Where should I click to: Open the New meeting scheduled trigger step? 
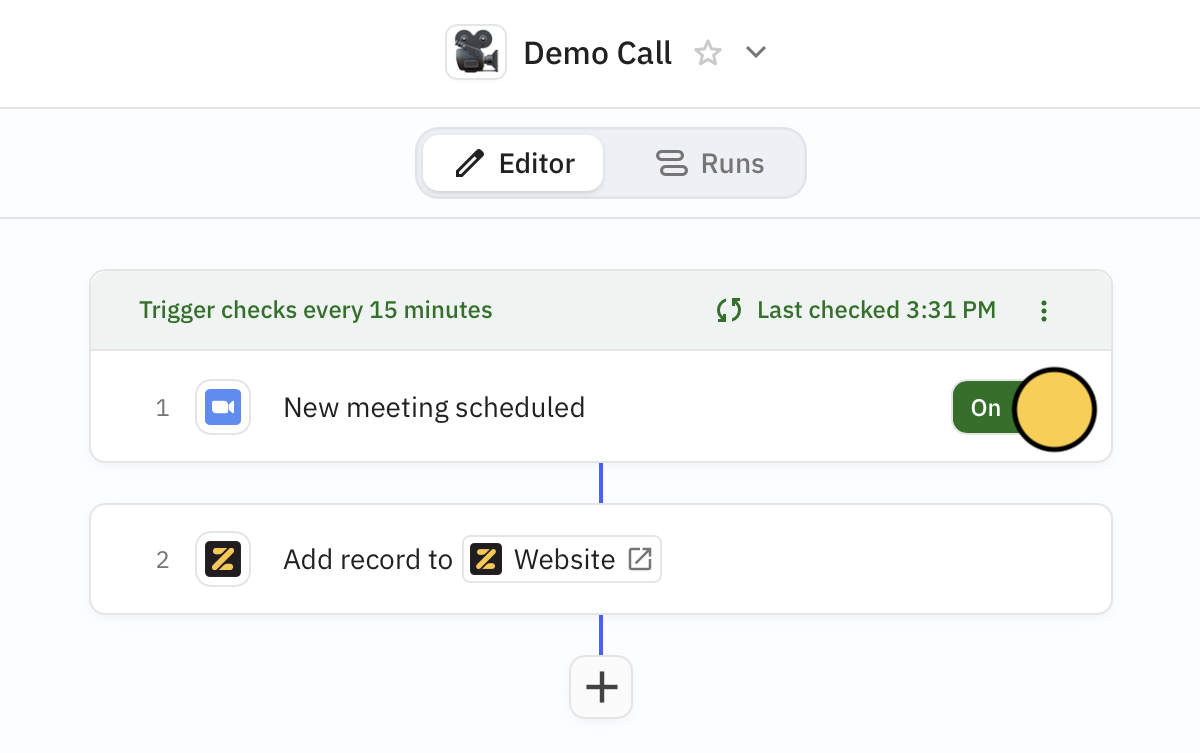coord(601,406)
